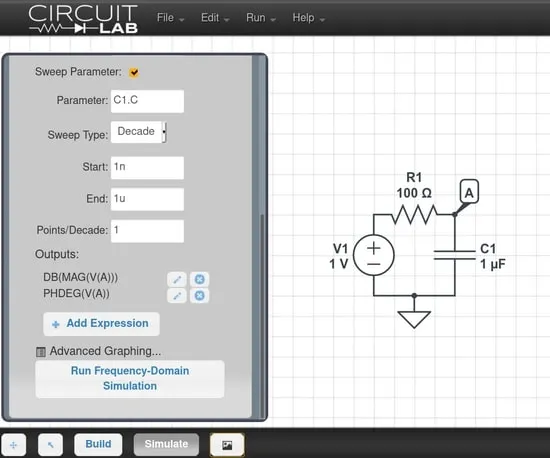550x458 pixels.
Task: Select the arrow pointer tool
Action: pos(51,445)
